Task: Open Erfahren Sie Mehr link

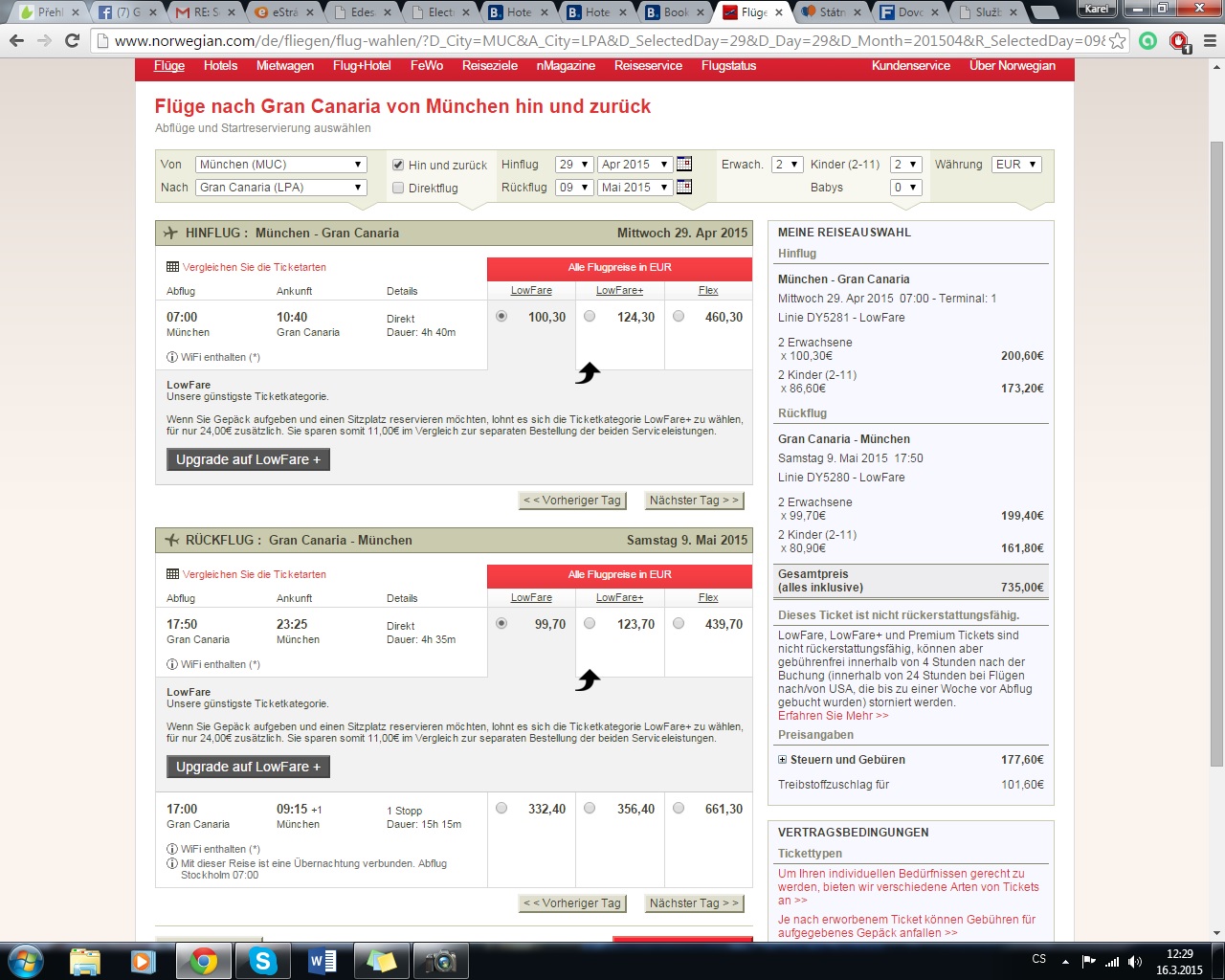Action: pos(833,716)
